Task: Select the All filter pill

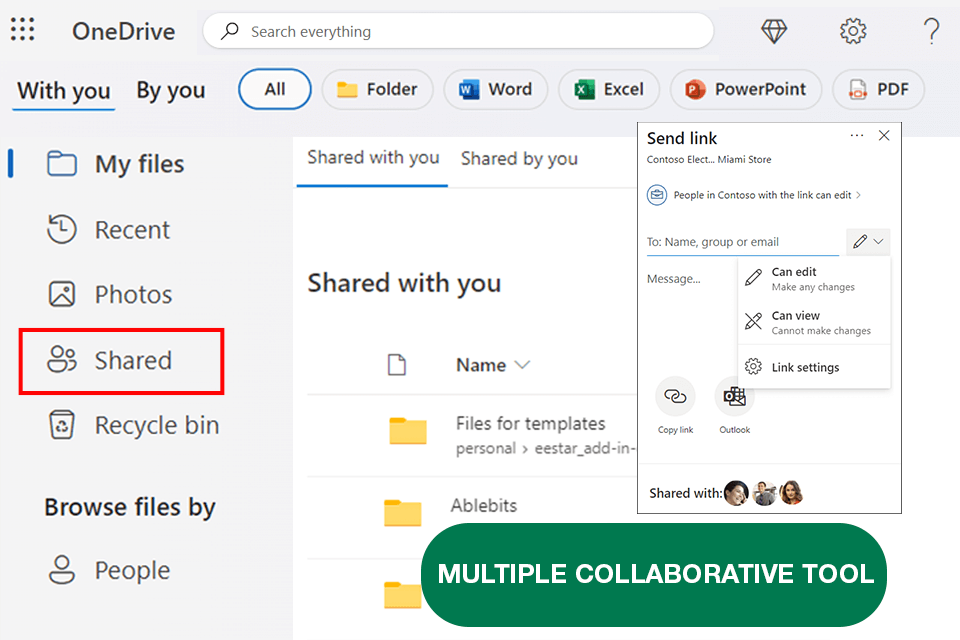Action: (x=275, y=89)
